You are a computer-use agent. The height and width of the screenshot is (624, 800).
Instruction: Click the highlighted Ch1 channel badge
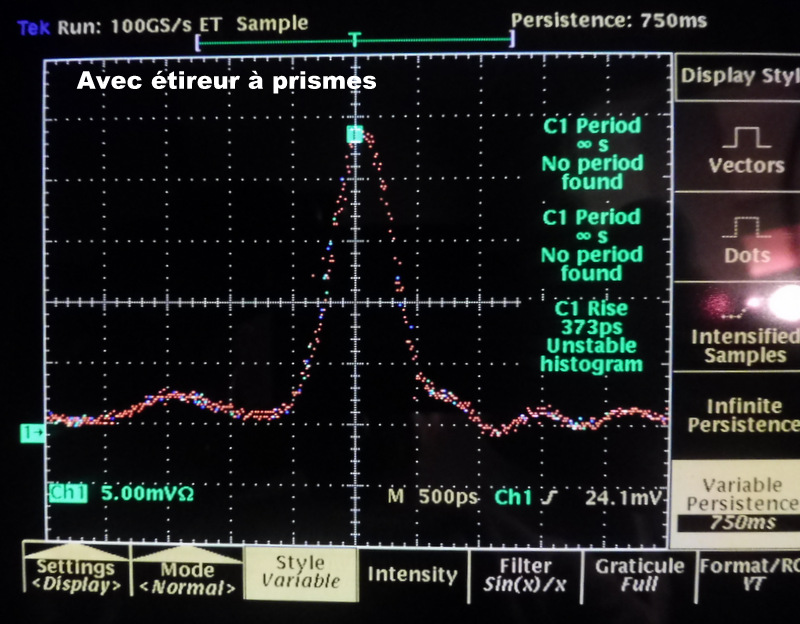[68, 493]
